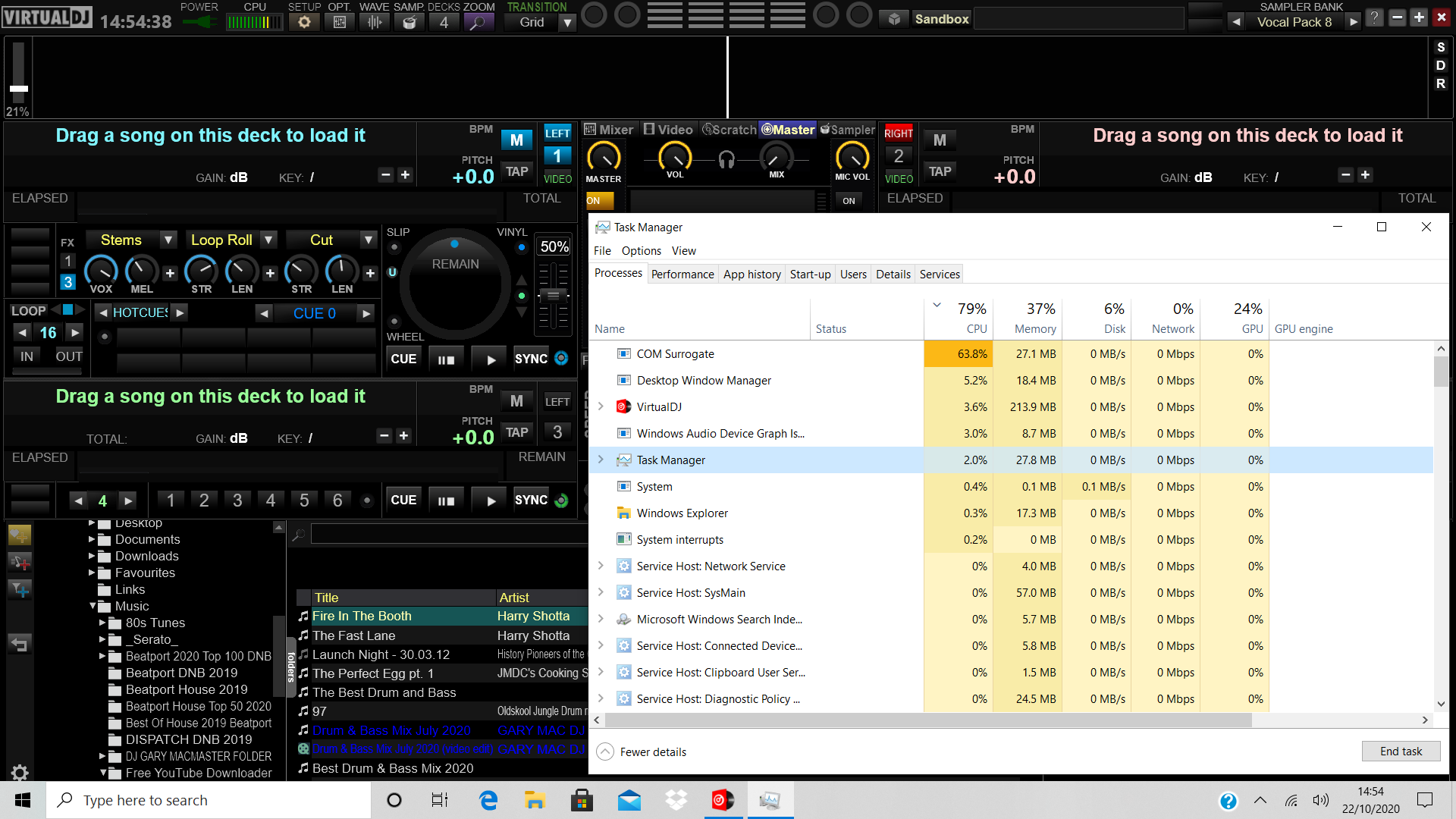Click the Sandbox cube icon
Image resolution: width=1456 pixels, height=819 pixels.
point(894,19)
